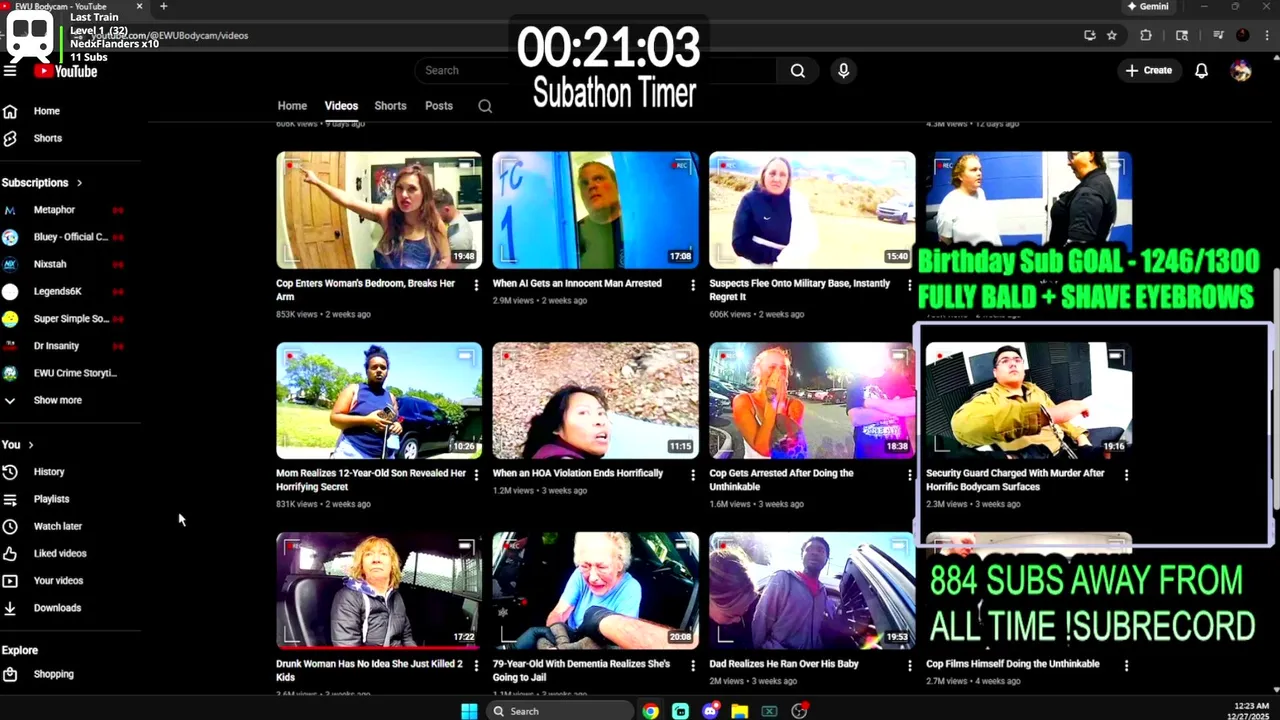This screenshot has height=720, width=1280.
Task: Open Bluey Official Channel subscription
Action: (70, 237)
